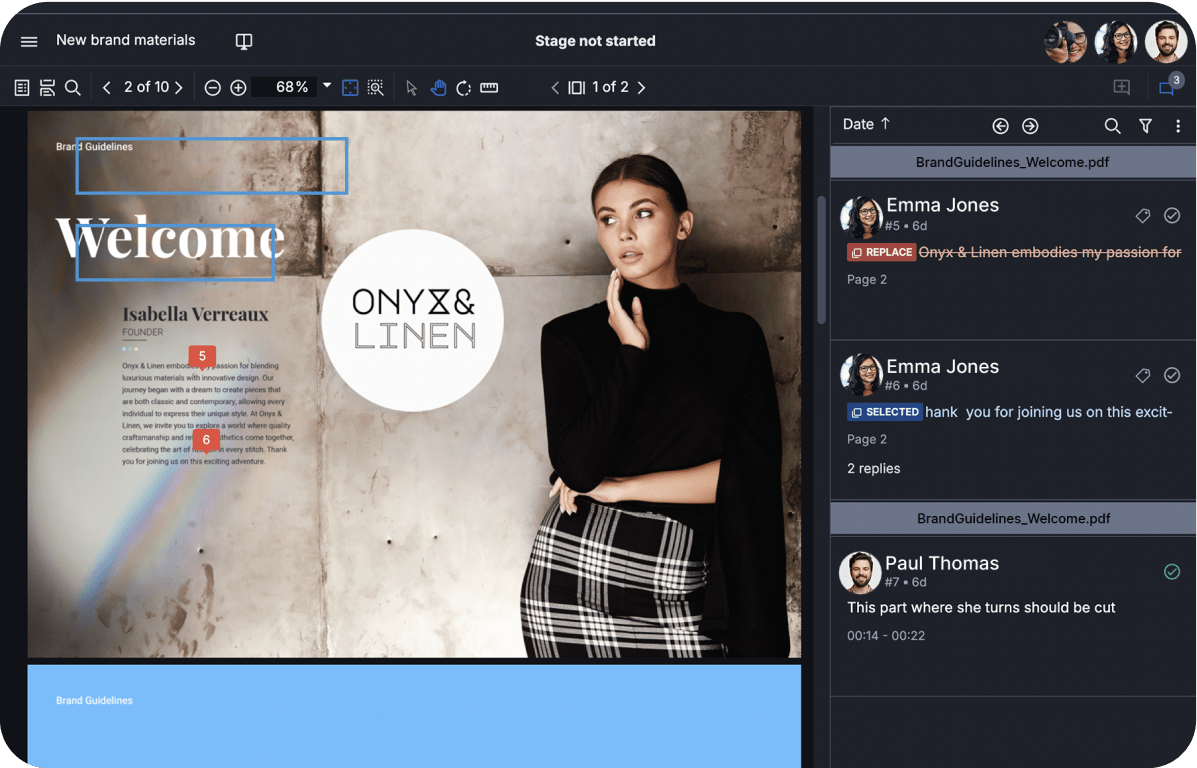Click the bearded man avatar in header
The width and height of the screenshot is (1197, 768).
[x=1166, y=41]
